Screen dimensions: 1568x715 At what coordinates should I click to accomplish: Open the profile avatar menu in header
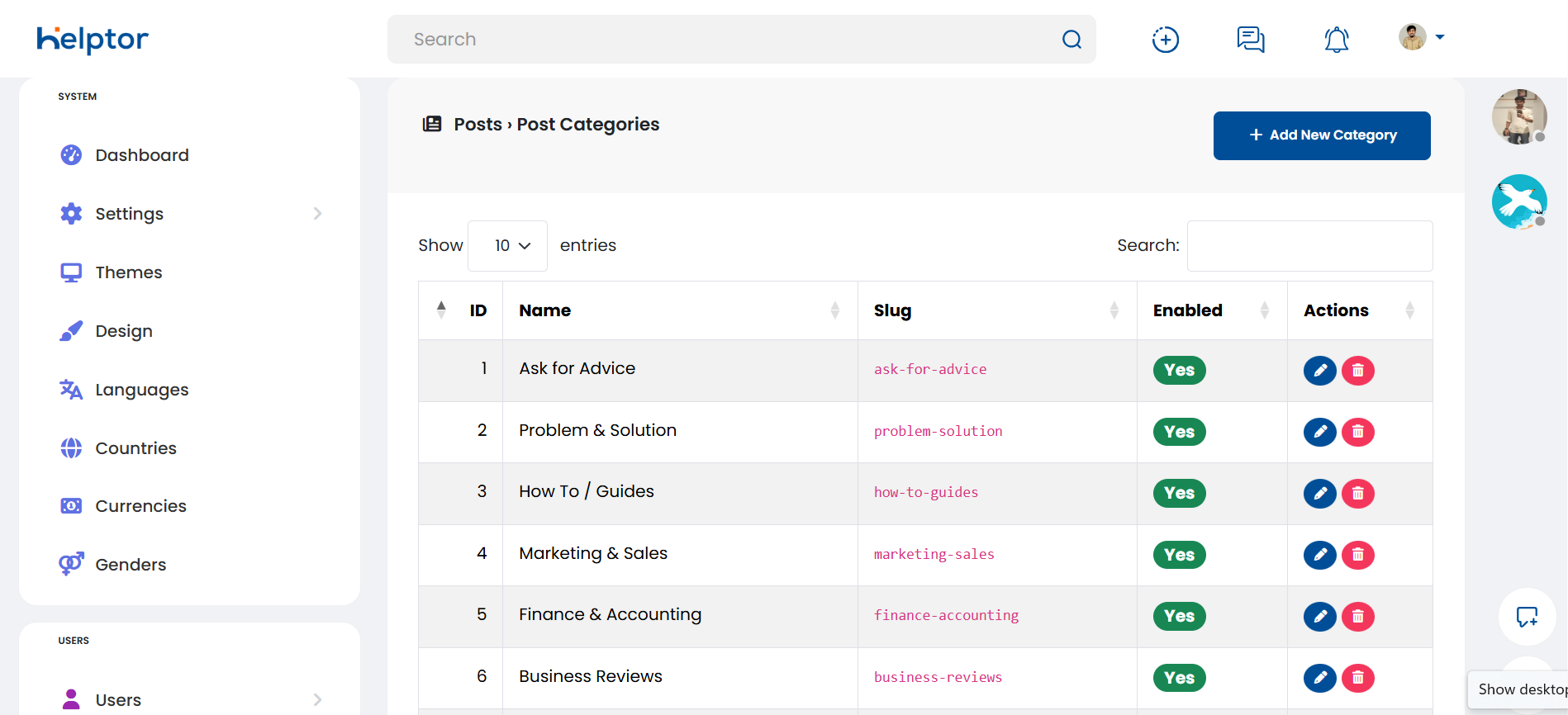1421,37
